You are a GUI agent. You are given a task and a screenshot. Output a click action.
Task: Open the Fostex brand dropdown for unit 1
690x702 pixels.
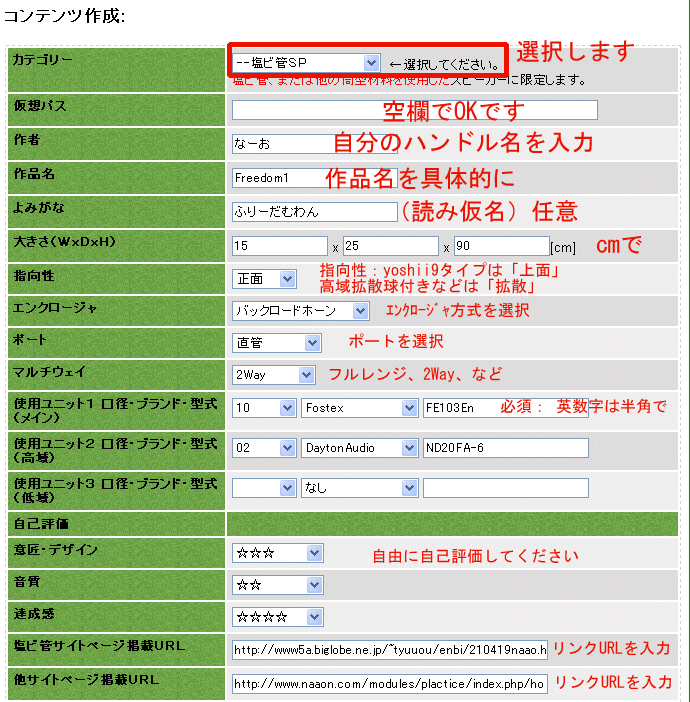pyautogui.click(x=359, y=408)
